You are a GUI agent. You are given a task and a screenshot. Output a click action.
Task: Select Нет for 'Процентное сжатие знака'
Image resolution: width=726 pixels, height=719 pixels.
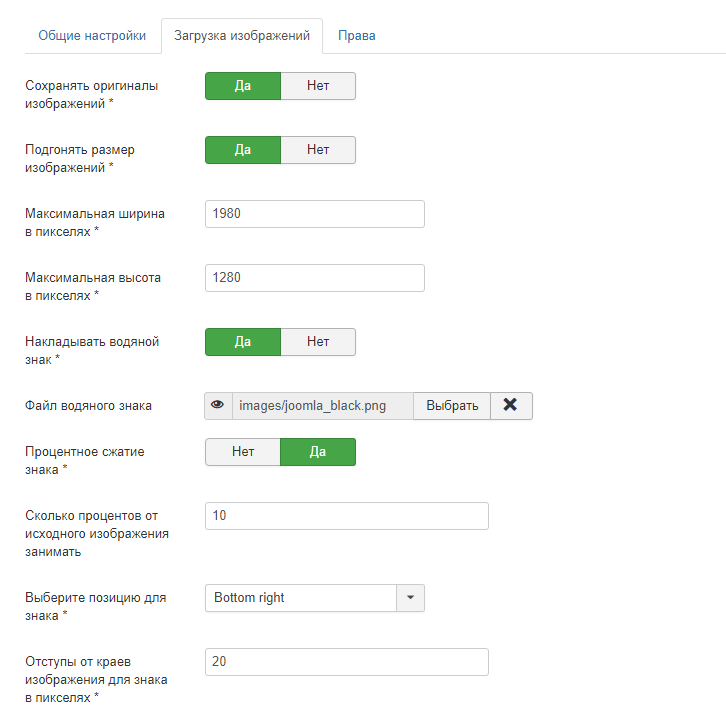tap(243, 451)
